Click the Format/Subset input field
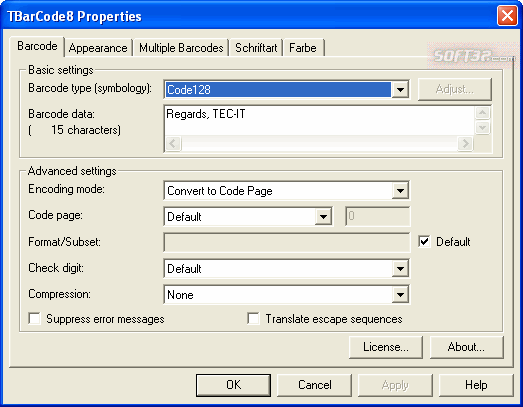The height and width of the screenshot is (407, 523). pyautogui.click(x=287, y=243)
